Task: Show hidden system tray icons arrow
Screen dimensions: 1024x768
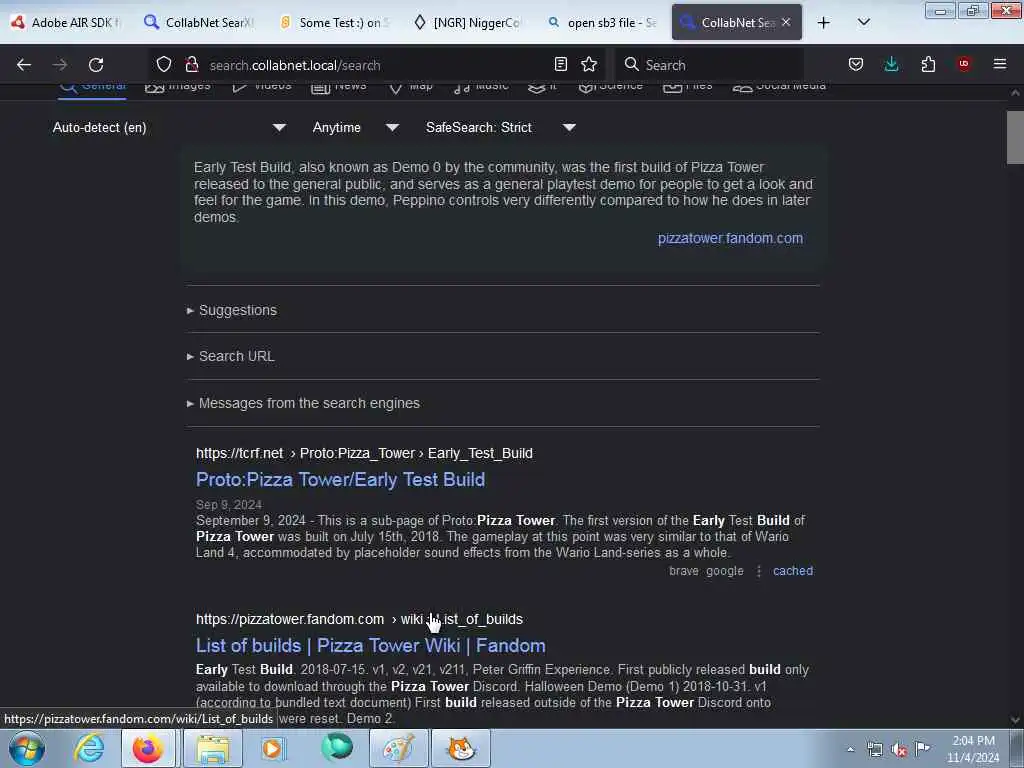Action: pyautogui.click(x=850, y=750)
